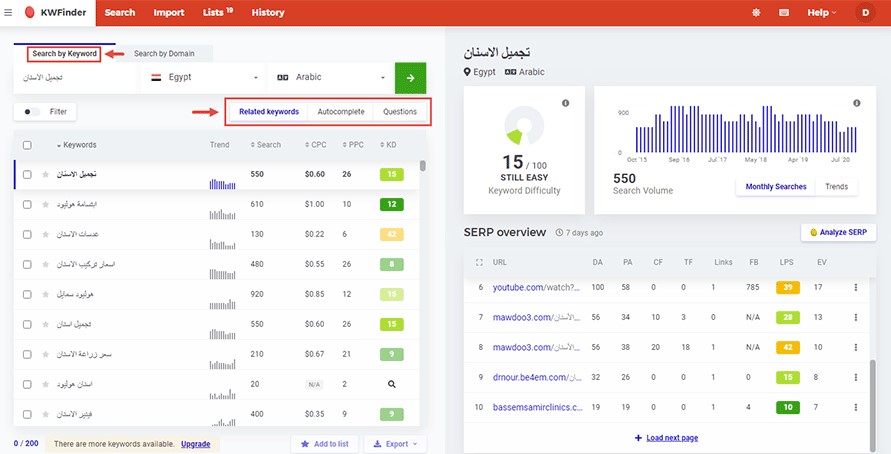Viewport: 891px width, 454px height.
Task: Open options menu for youtube.com result
Action: 856,288
